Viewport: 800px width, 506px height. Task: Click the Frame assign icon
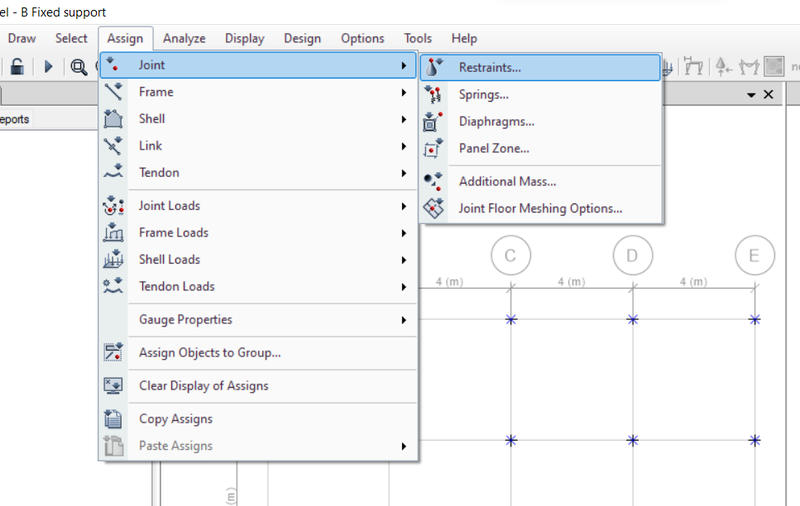(113, 92)
